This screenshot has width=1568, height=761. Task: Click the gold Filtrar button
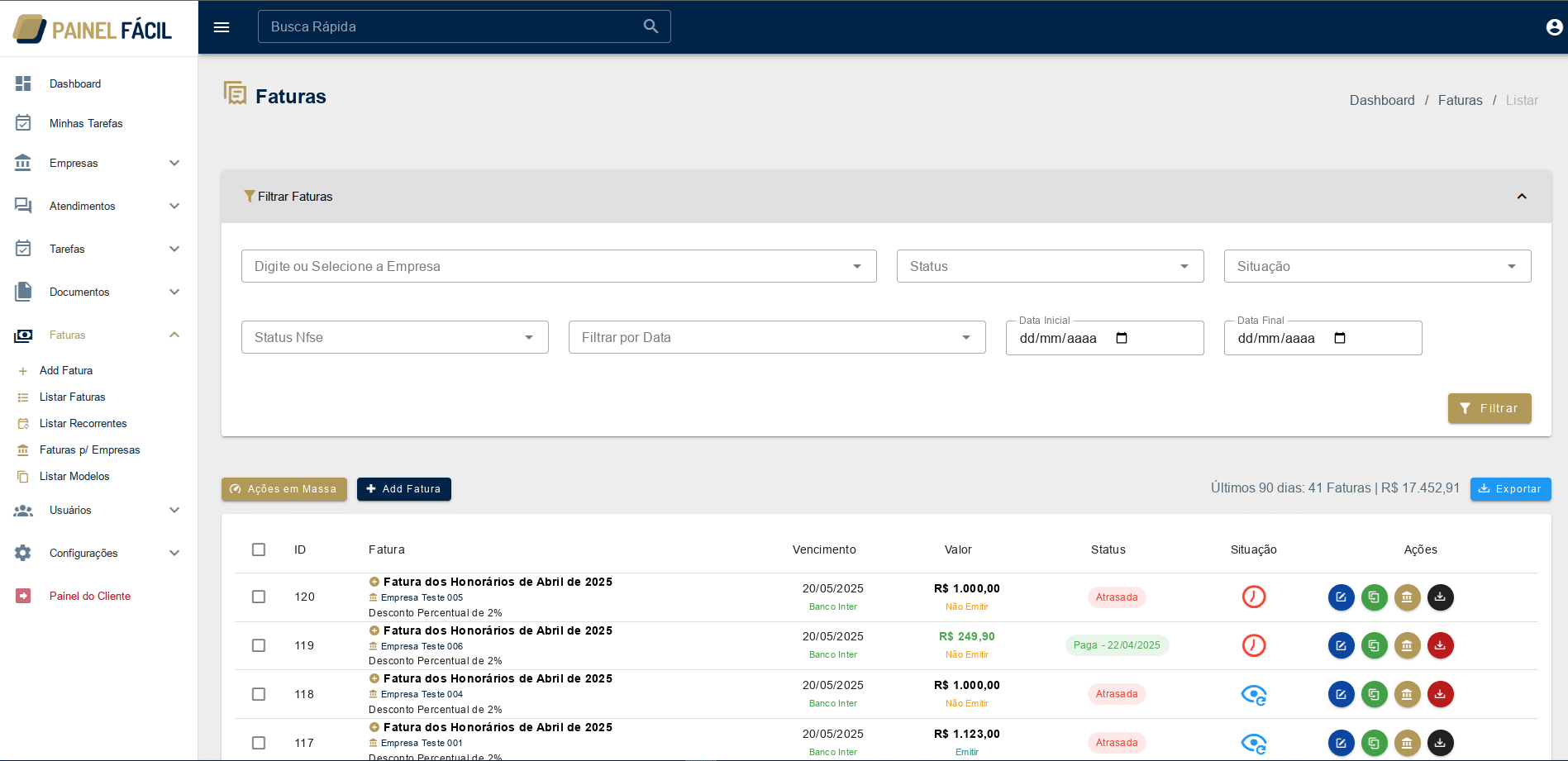coord(1489,408)
